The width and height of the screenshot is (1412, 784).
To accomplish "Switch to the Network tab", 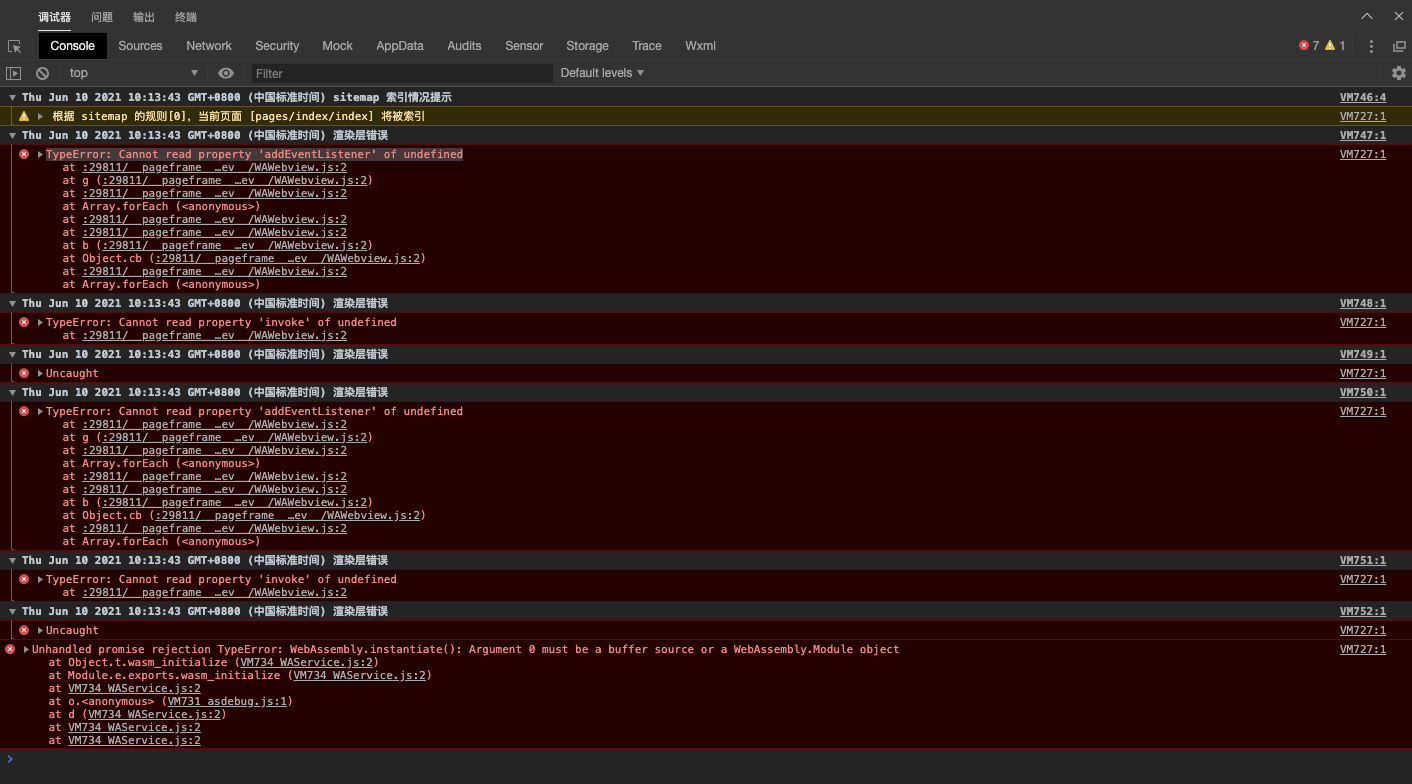I will tap(209, 46).
